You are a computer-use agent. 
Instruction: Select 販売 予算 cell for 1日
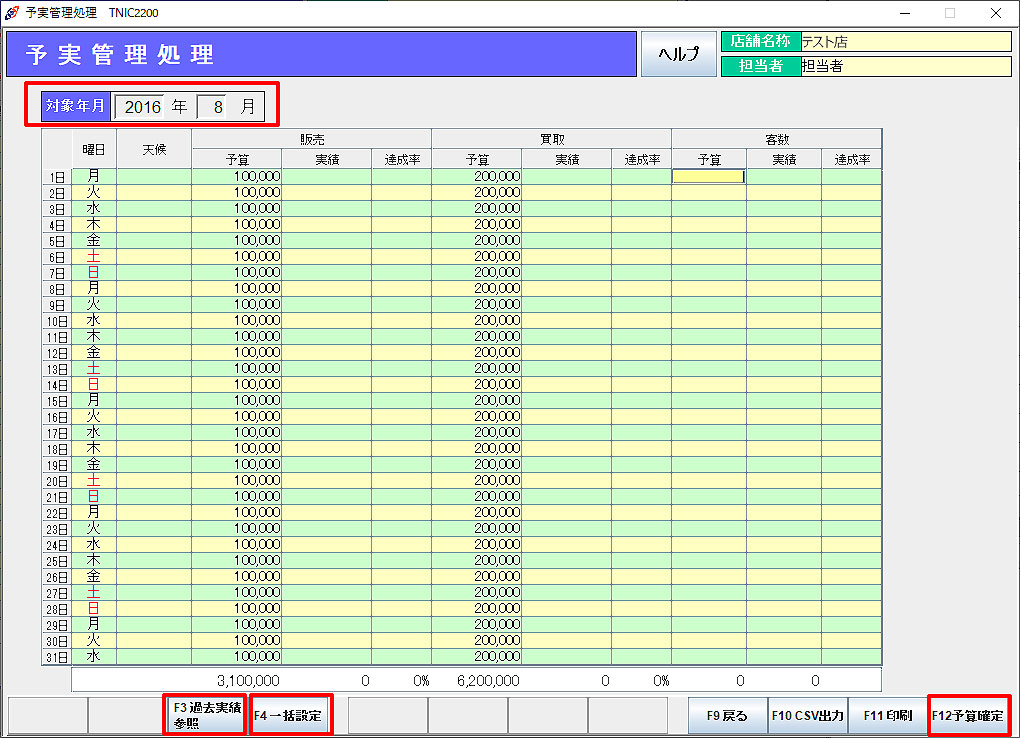[237, 177]
